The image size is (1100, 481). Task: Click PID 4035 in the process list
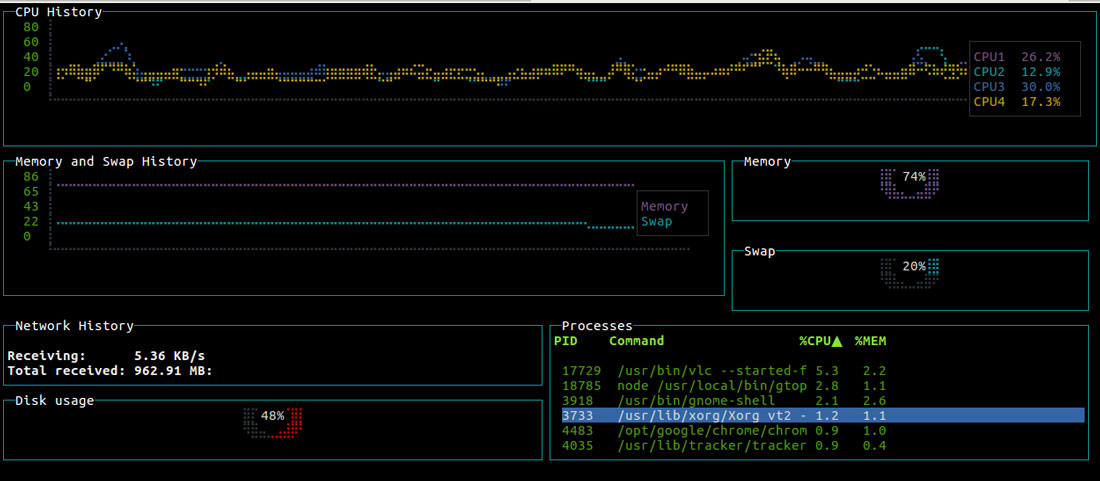(x=577, y=445)
